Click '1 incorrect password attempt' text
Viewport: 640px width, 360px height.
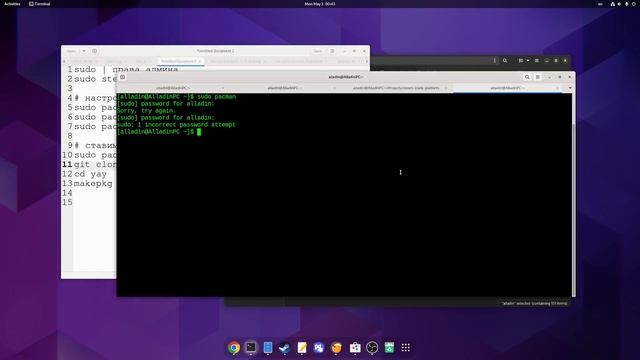187,125
